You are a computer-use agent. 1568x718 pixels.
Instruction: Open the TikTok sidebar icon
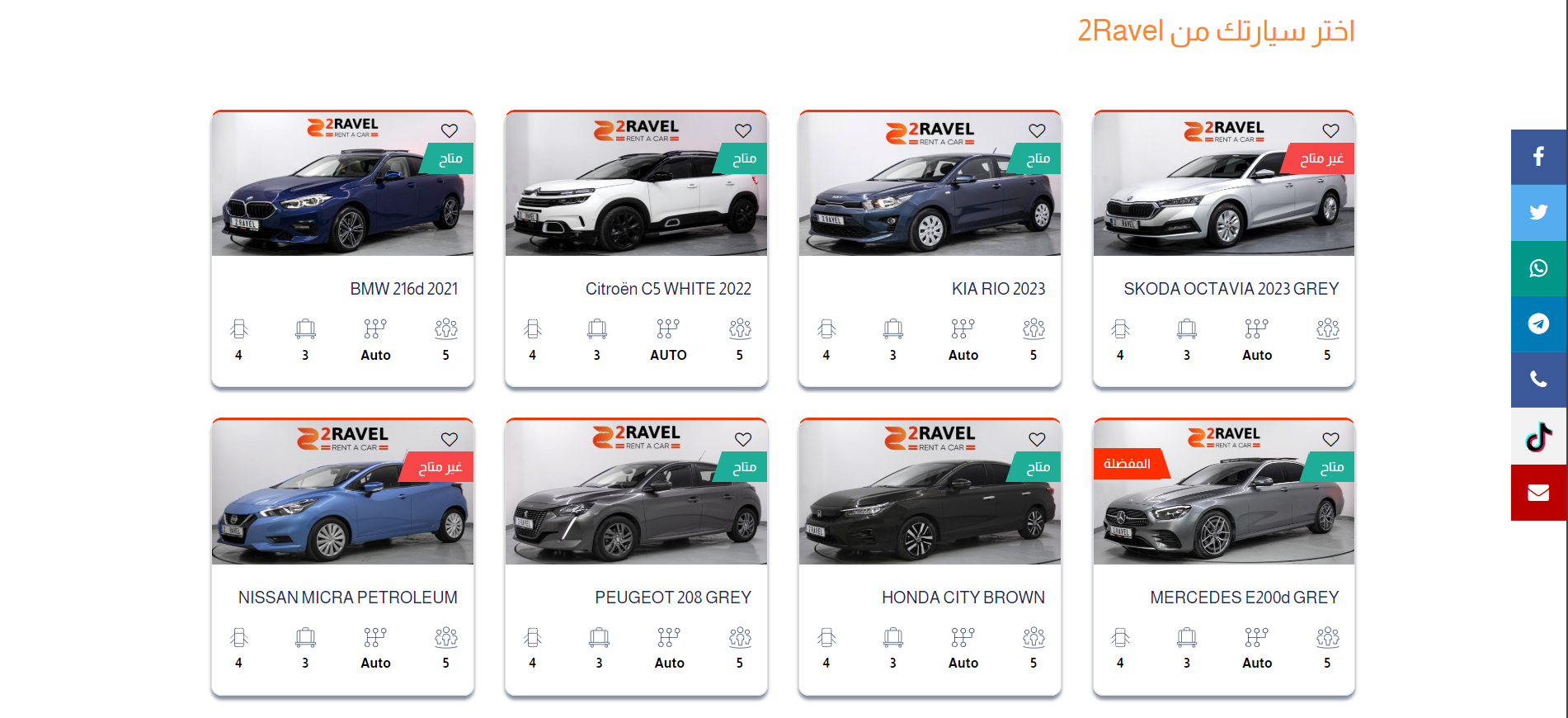click(x=1538, y=437)
